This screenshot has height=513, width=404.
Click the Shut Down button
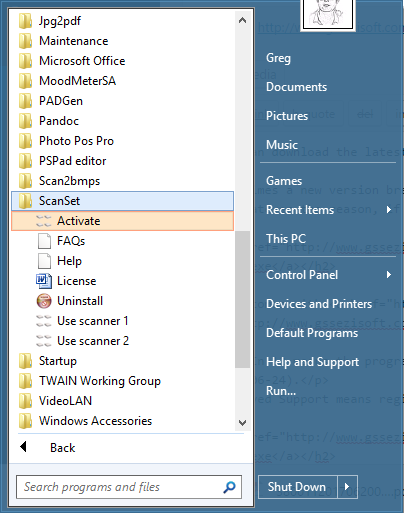(298, 487)
